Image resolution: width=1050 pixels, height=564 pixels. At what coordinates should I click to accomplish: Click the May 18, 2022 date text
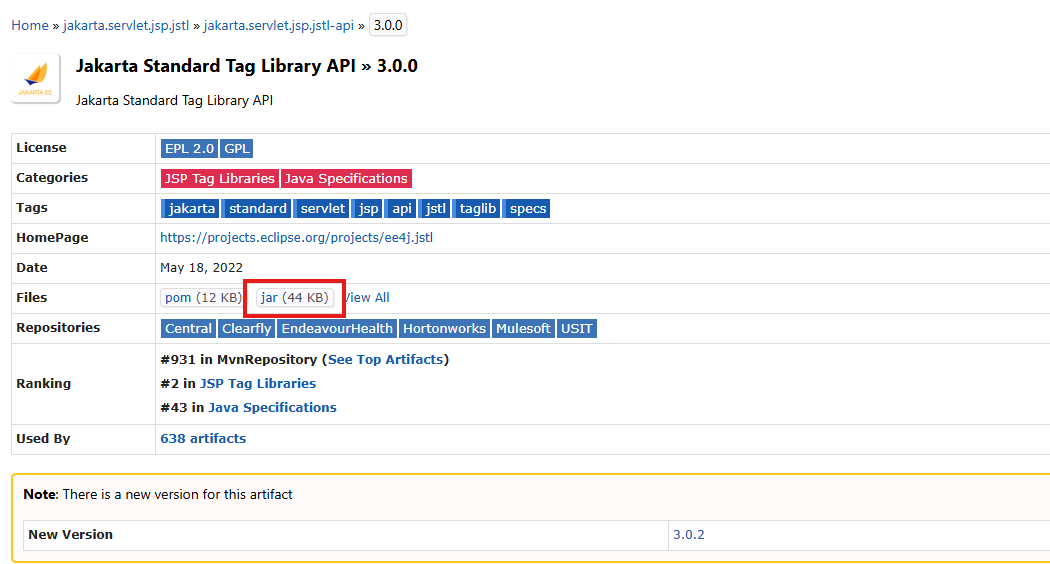tap(202, 268)
